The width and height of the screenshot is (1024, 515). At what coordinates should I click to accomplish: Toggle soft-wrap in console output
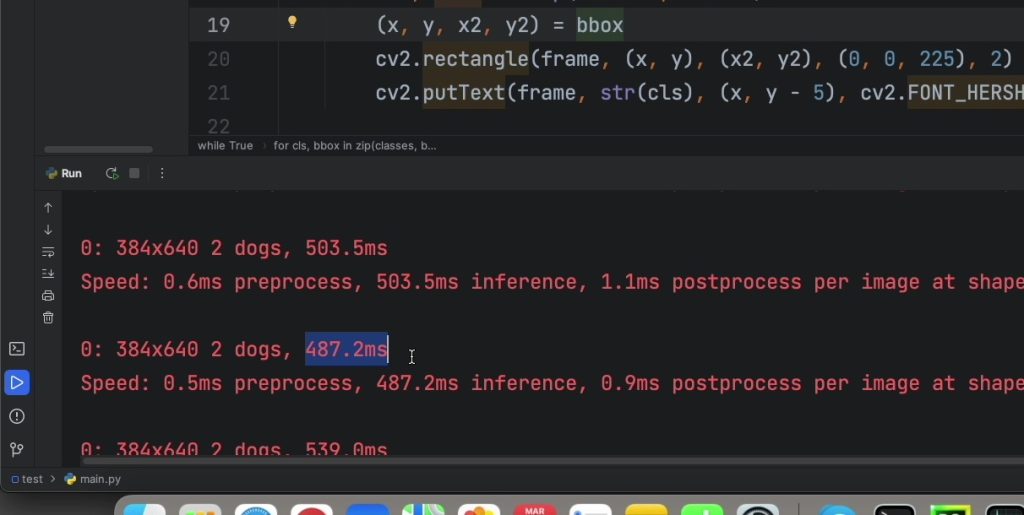click(48, 252)
